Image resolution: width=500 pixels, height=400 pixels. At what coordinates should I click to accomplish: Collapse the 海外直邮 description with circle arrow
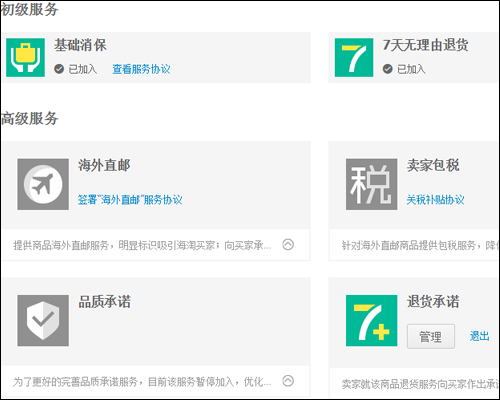(288, 245)
